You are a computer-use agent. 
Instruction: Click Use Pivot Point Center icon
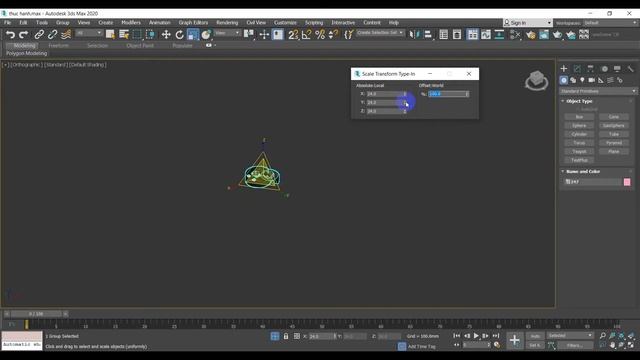point(249,35)
